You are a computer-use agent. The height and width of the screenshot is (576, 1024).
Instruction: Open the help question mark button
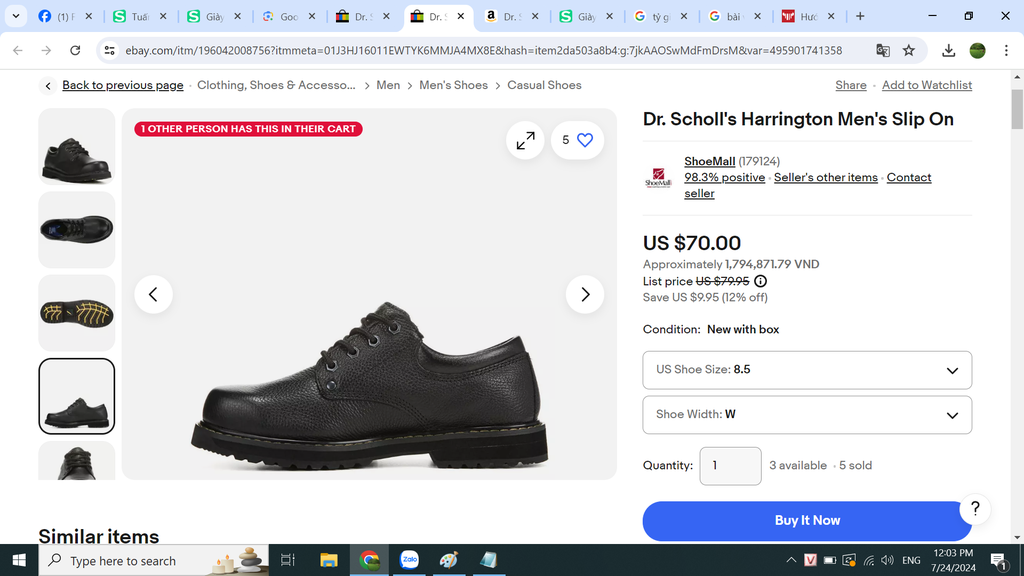975,509
